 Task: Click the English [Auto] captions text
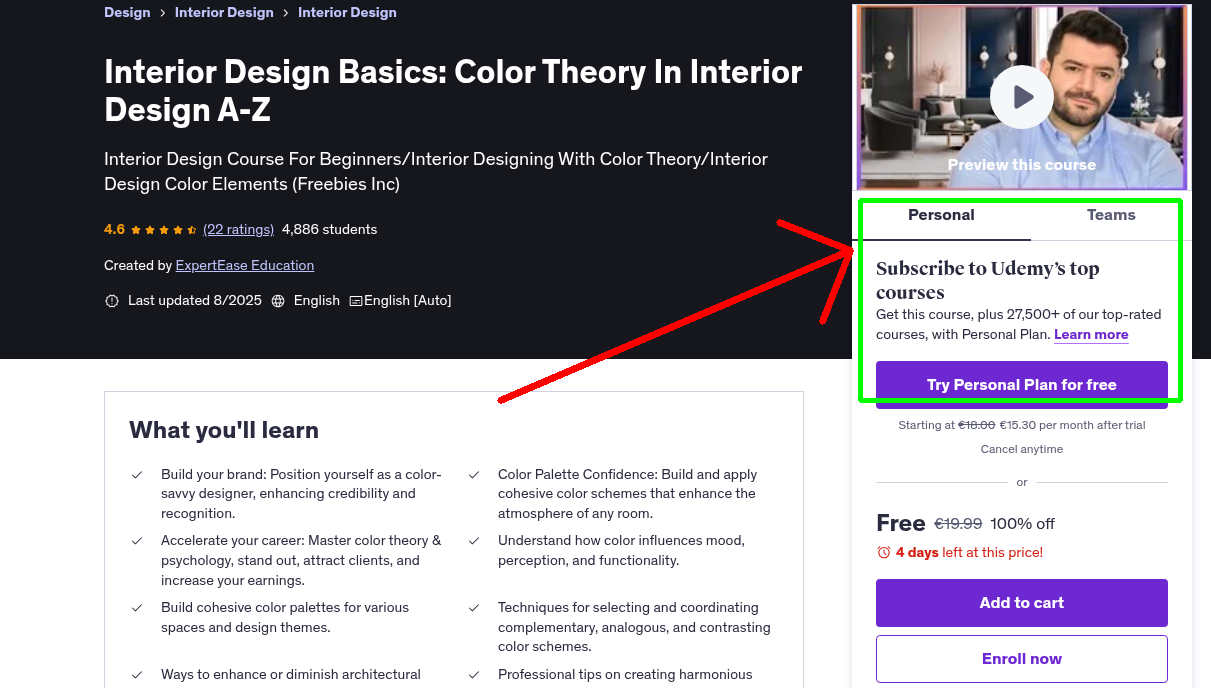tap(407, 301)
